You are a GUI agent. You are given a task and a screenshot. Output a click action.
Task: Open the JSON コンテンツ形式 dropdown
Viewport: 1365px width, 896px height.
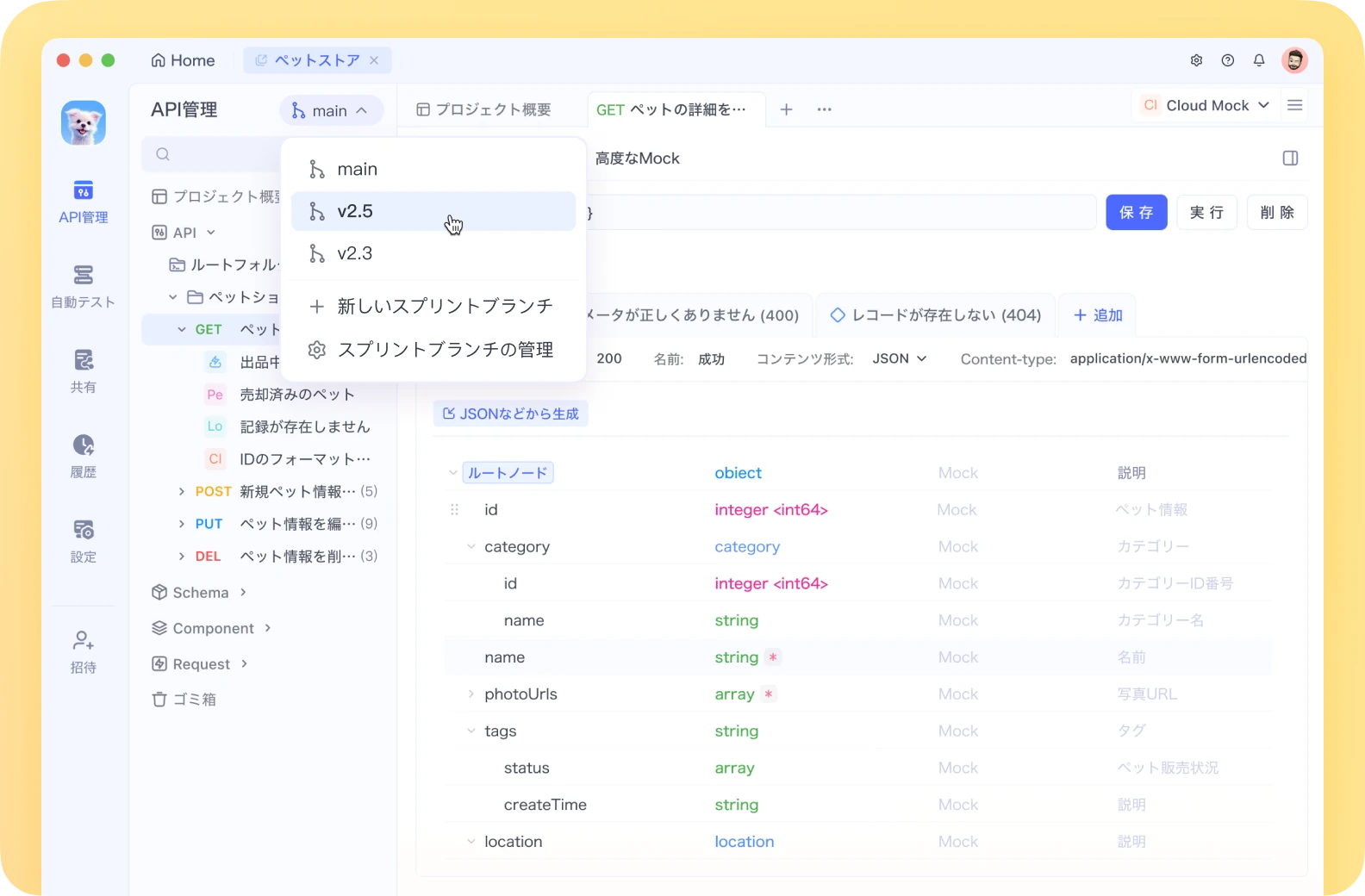900,358
